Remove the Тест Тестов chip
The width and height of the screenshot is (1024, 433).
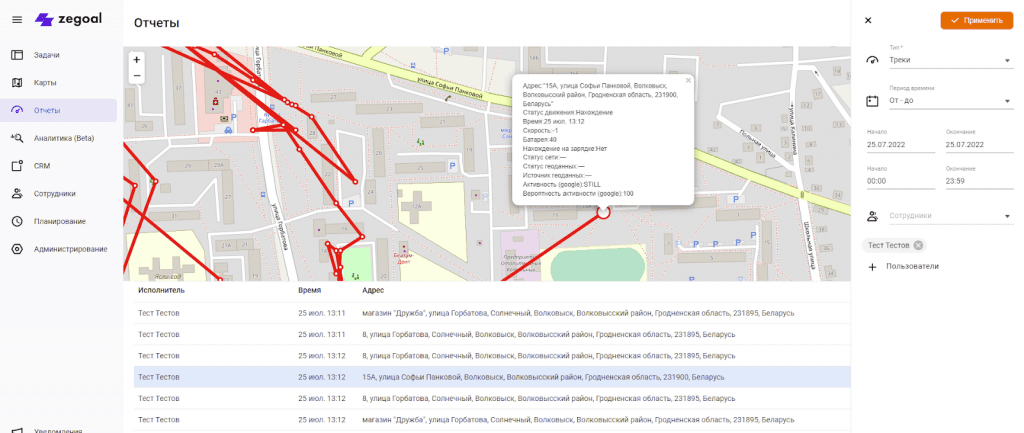click(919, 245)
